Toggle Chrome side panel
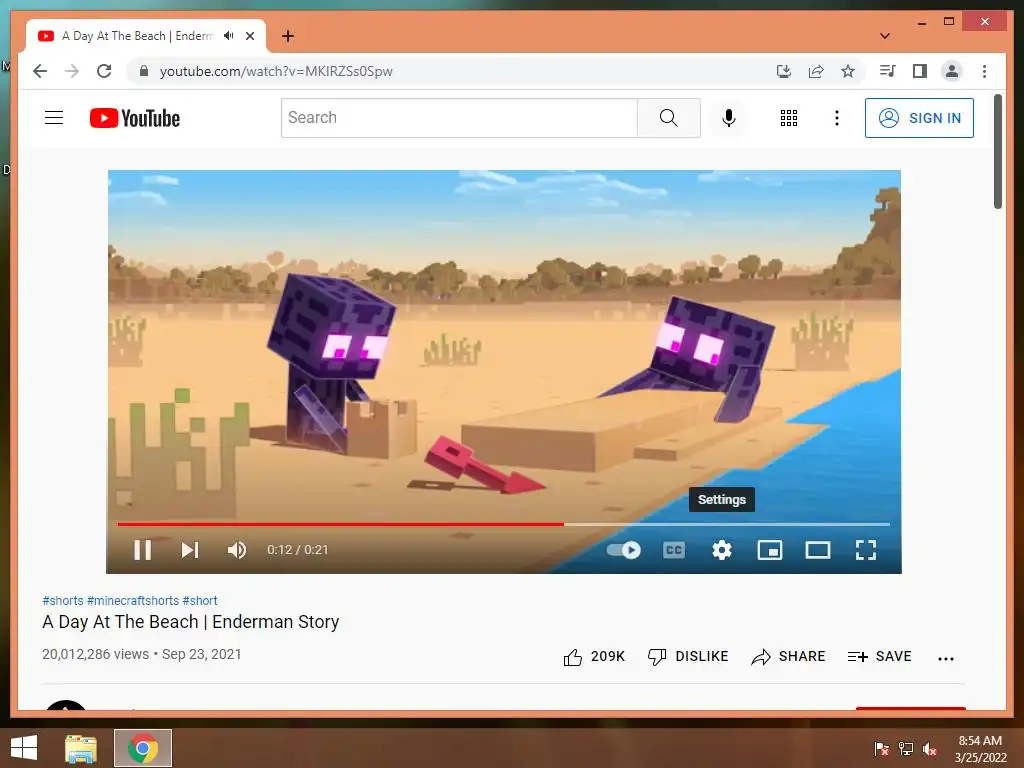The image size is (1024, 768). coord(920,71)
